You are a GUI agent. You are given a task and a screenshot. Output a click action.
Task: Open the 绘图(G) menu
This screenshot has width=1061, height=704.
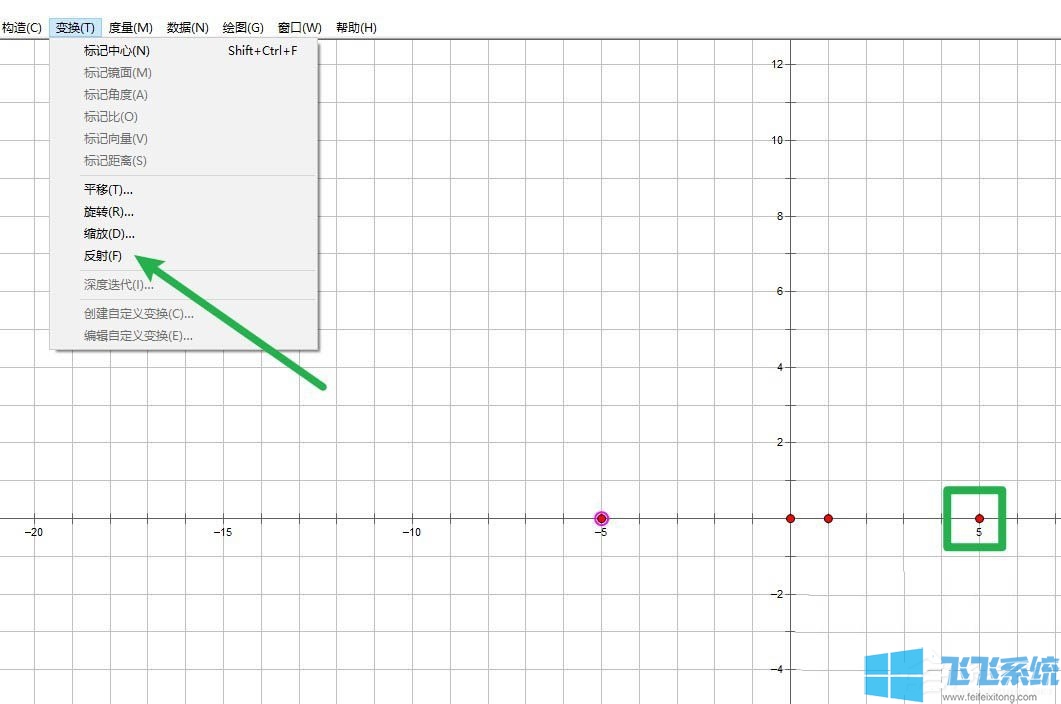[x=243, y=28]
